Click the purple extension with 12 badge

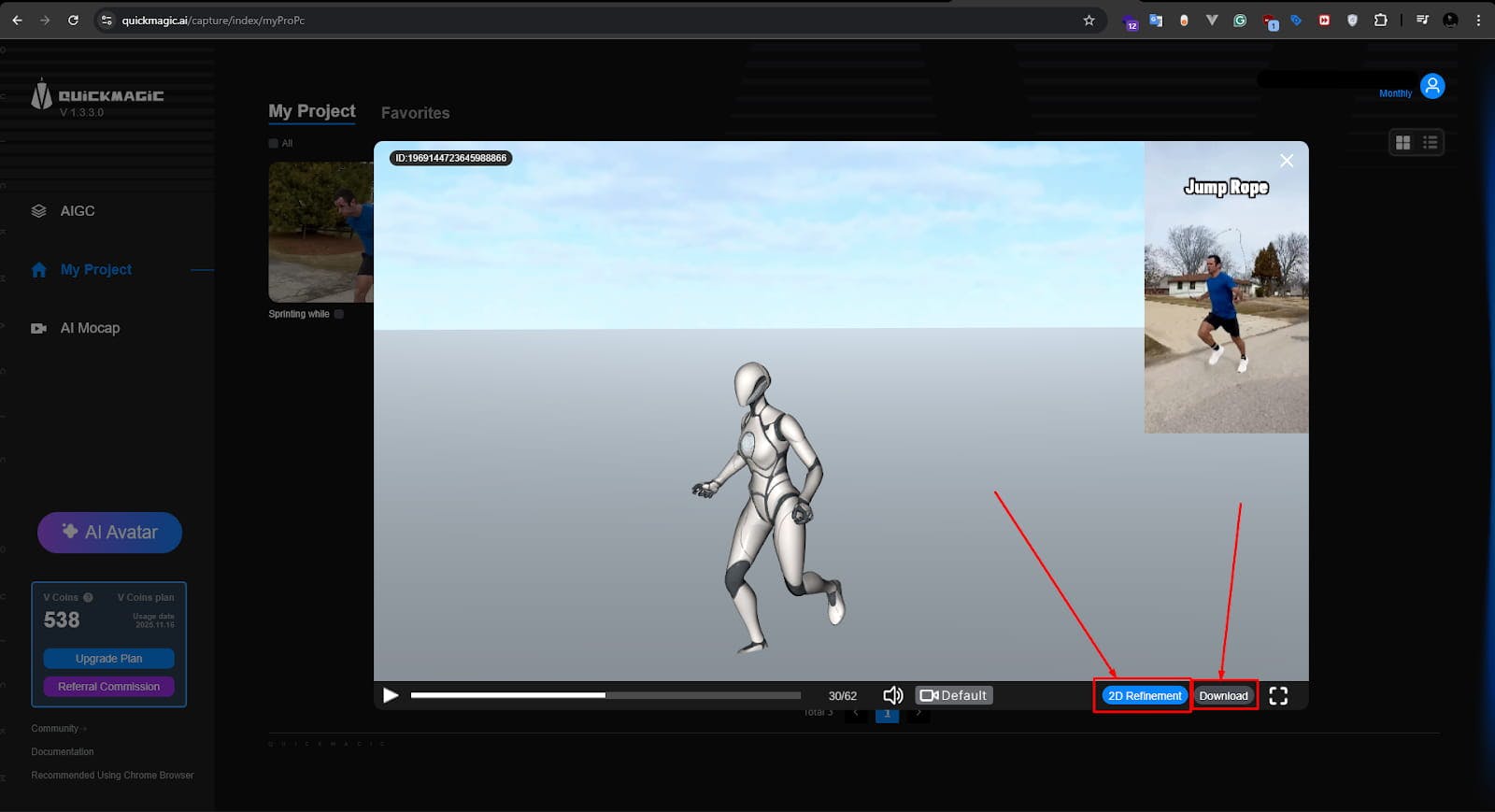(x=1130, y=21)
